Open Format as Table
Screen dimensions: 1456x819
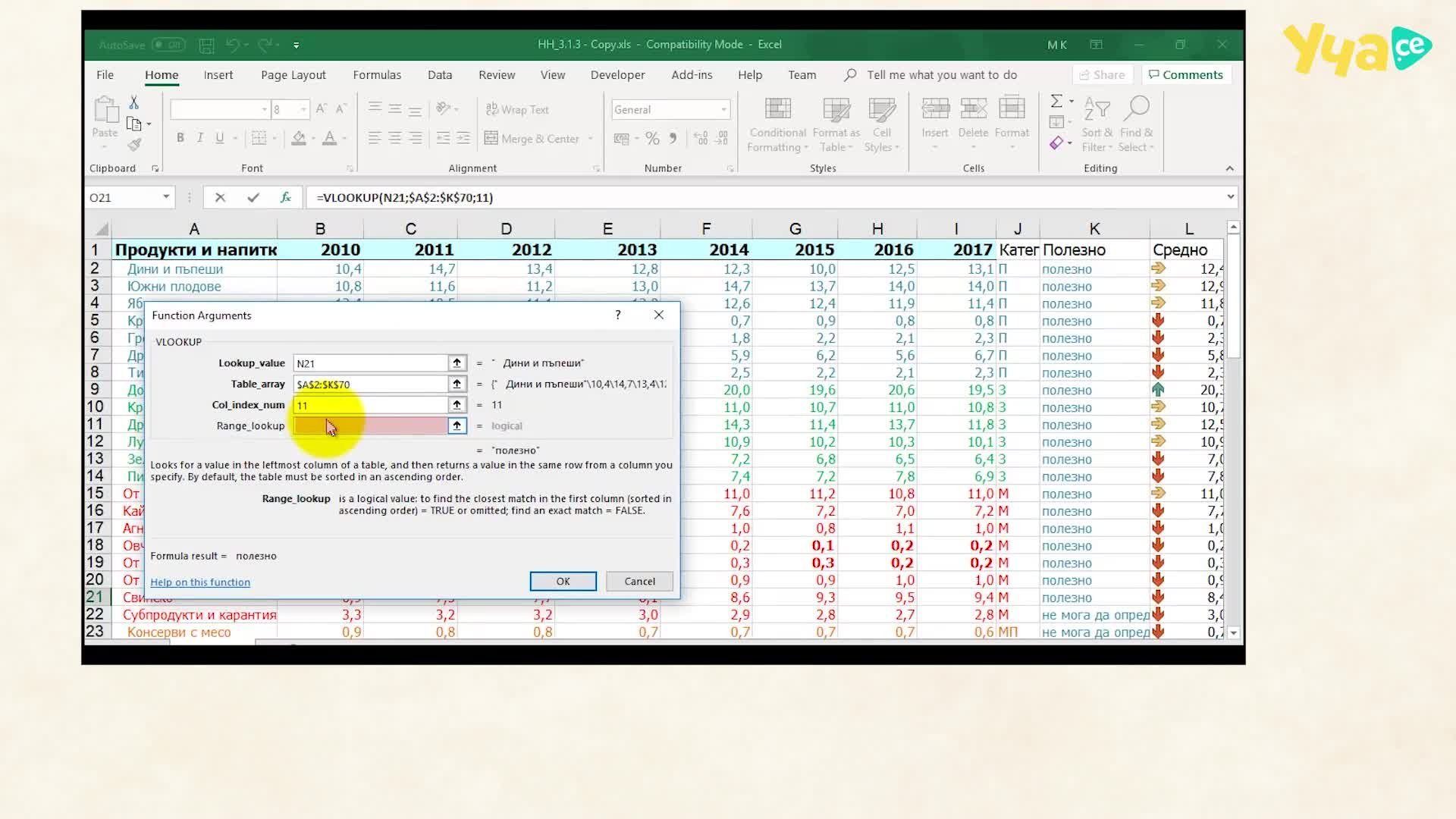836,125
